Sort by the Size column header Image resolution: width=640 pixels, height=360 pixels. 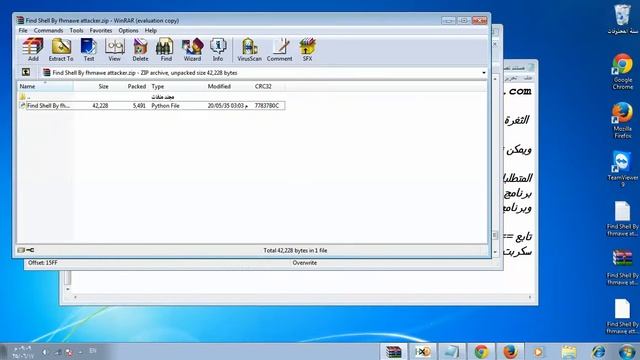tap(92, 87)
